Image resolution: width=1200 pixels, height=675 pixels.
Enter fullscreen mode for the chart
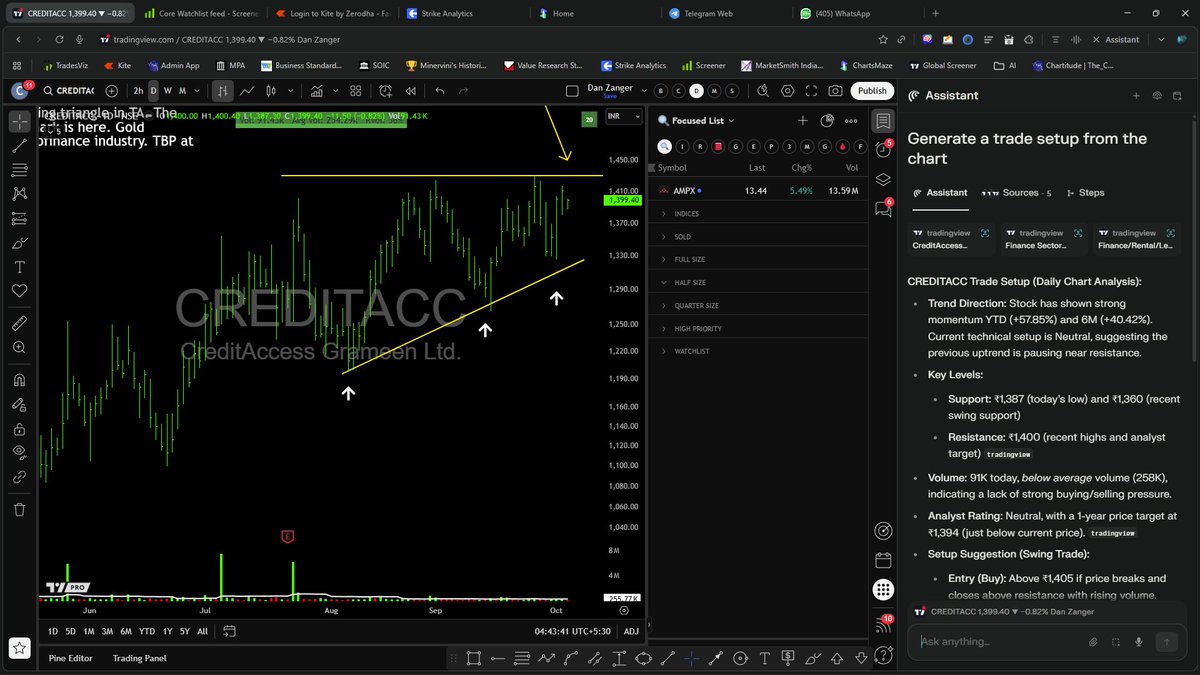click(x=810, y=91)
